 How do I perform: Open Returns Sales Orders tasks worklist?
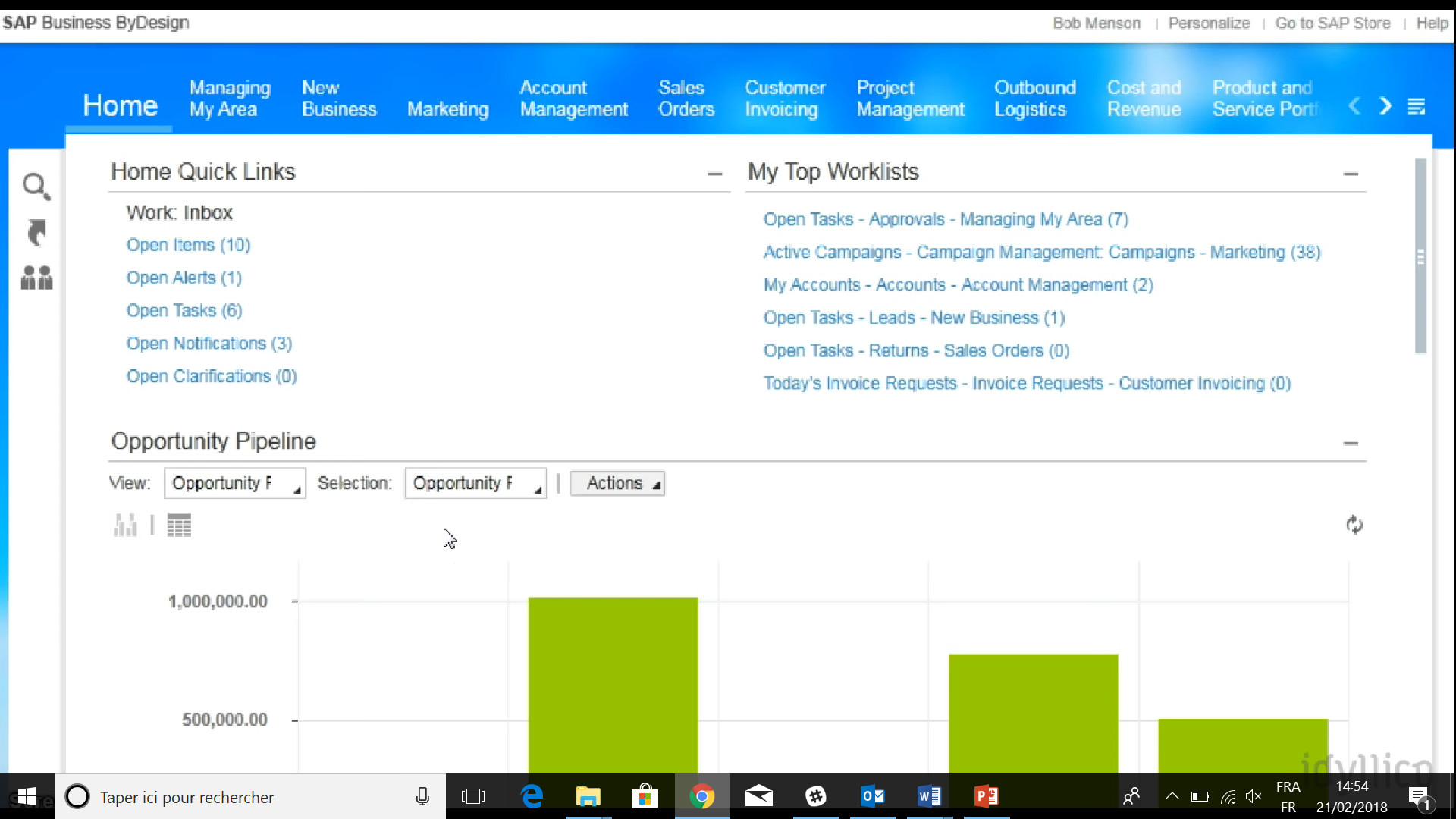916,350
